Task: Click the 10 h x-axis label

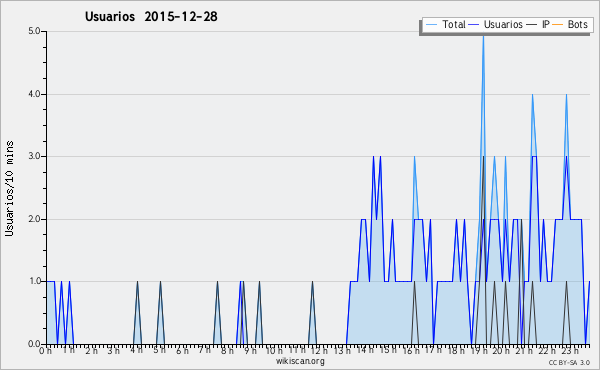Action: pos(274,351)
